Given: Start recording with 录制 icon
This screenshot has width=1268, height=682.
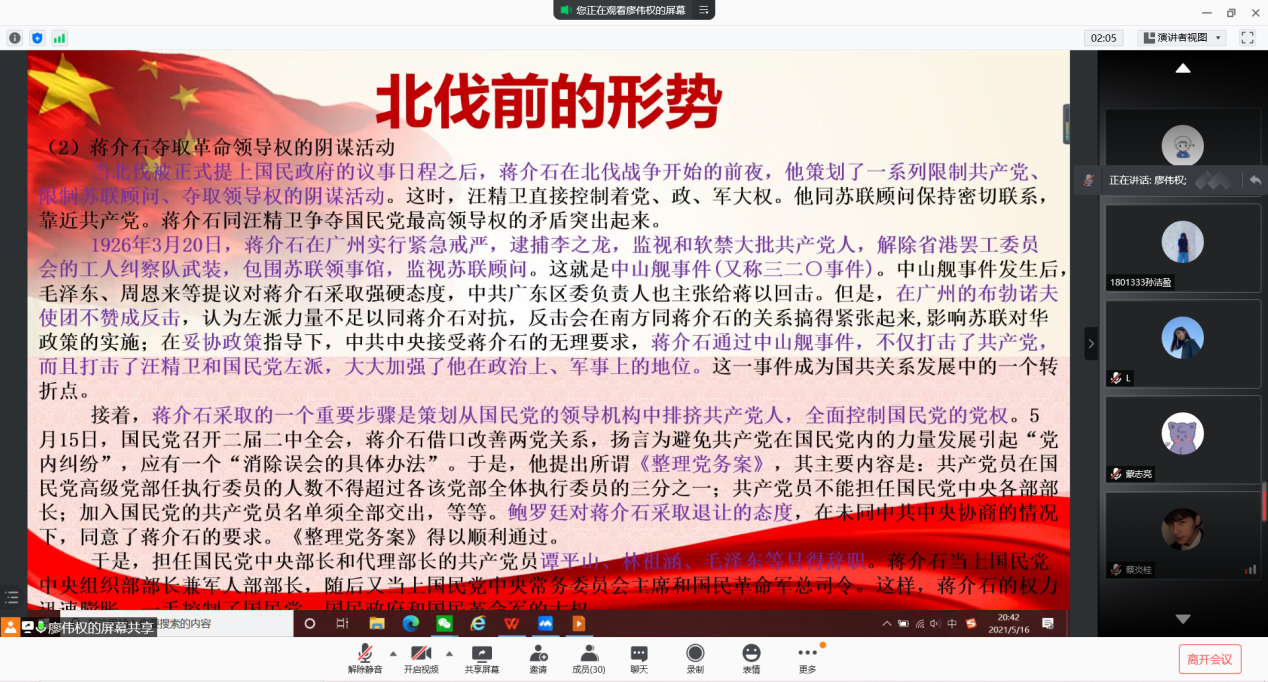Looking at the screenshot, I should click(695, 658).
